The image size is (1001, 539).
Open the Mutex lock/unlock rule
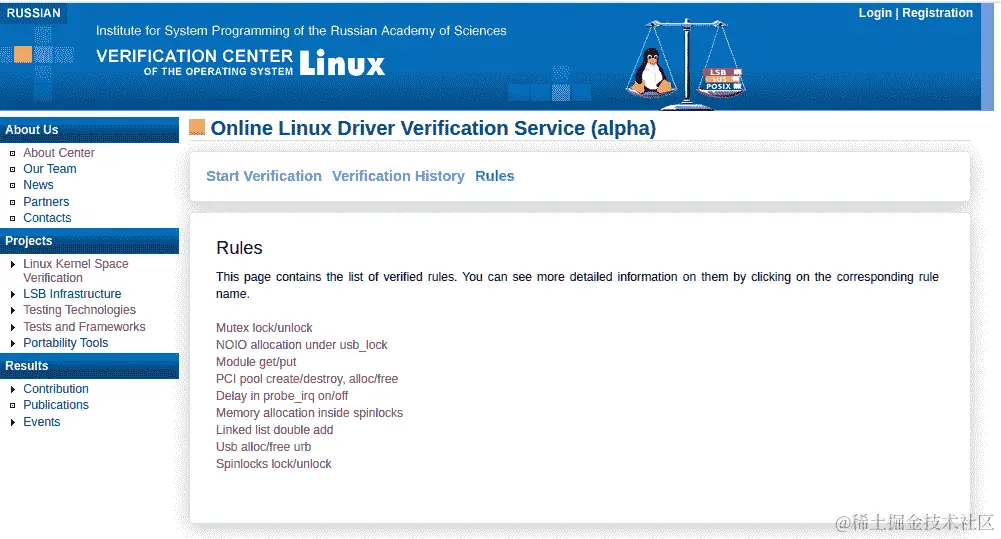click(264, 328)
